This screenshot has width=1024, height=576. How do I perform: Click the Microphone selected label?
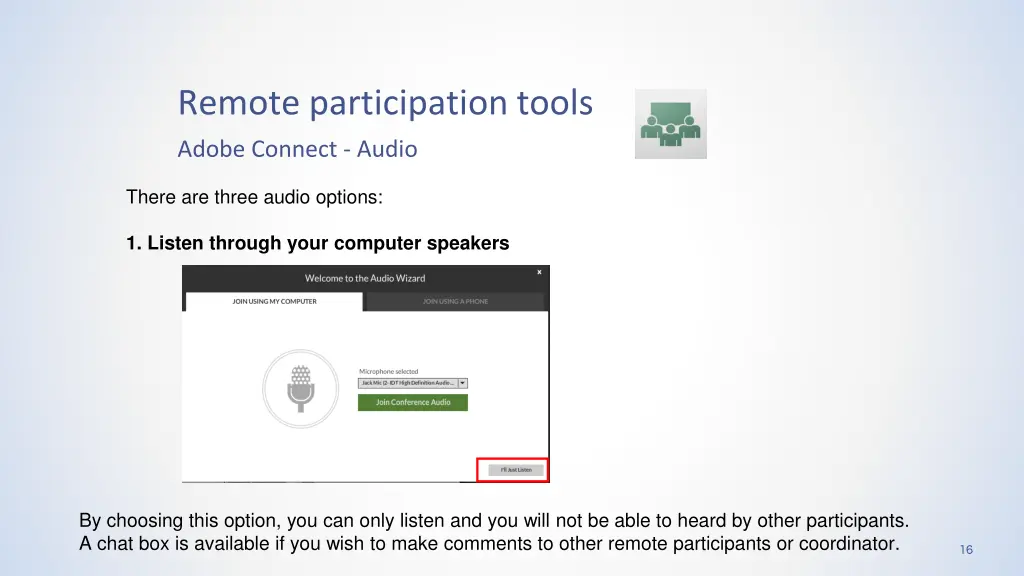(x=389, y=372)
